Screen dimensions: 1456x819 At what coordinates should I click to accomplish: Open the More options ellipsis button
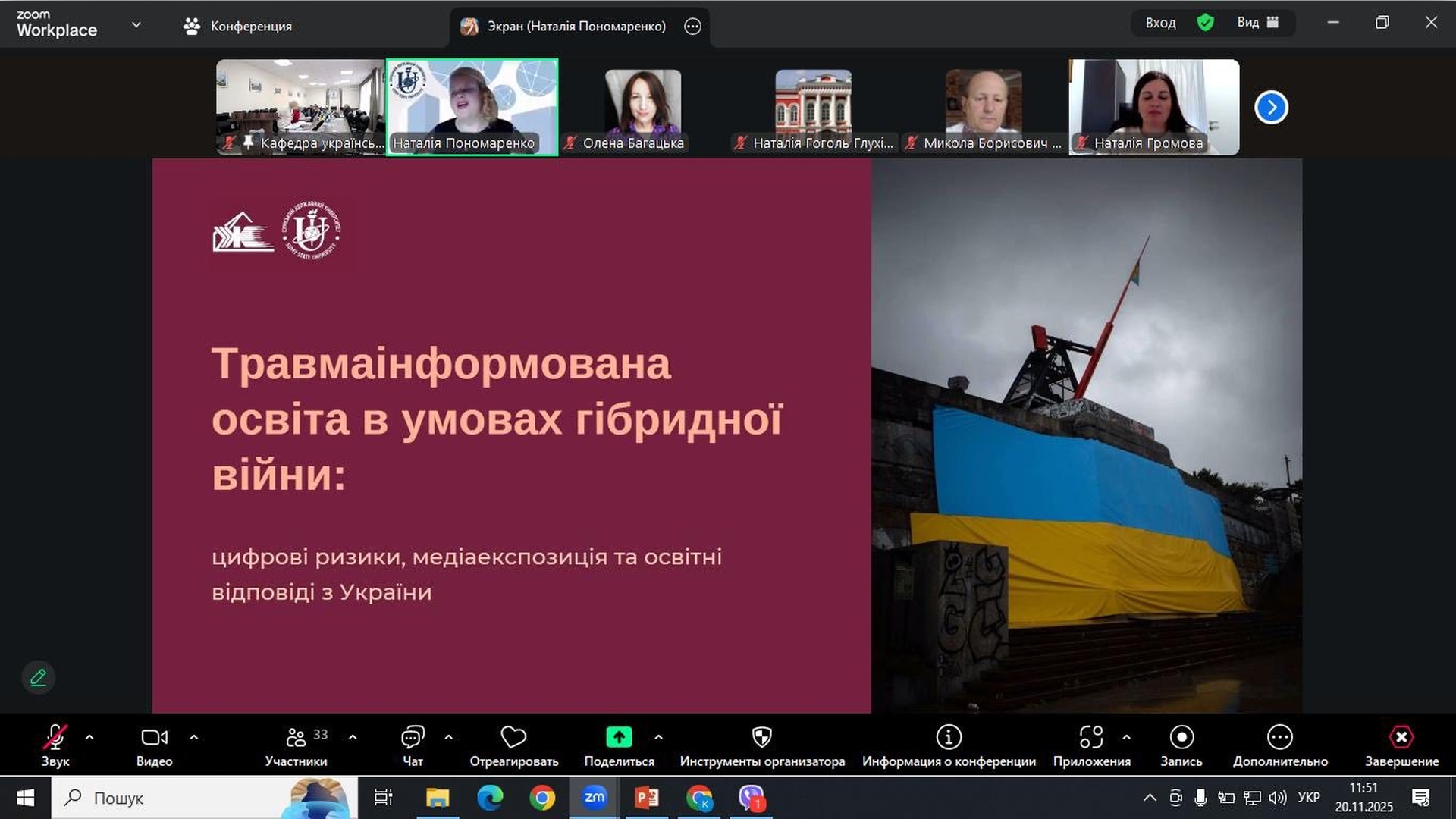pyautogui.click(x=1279, y=737)
